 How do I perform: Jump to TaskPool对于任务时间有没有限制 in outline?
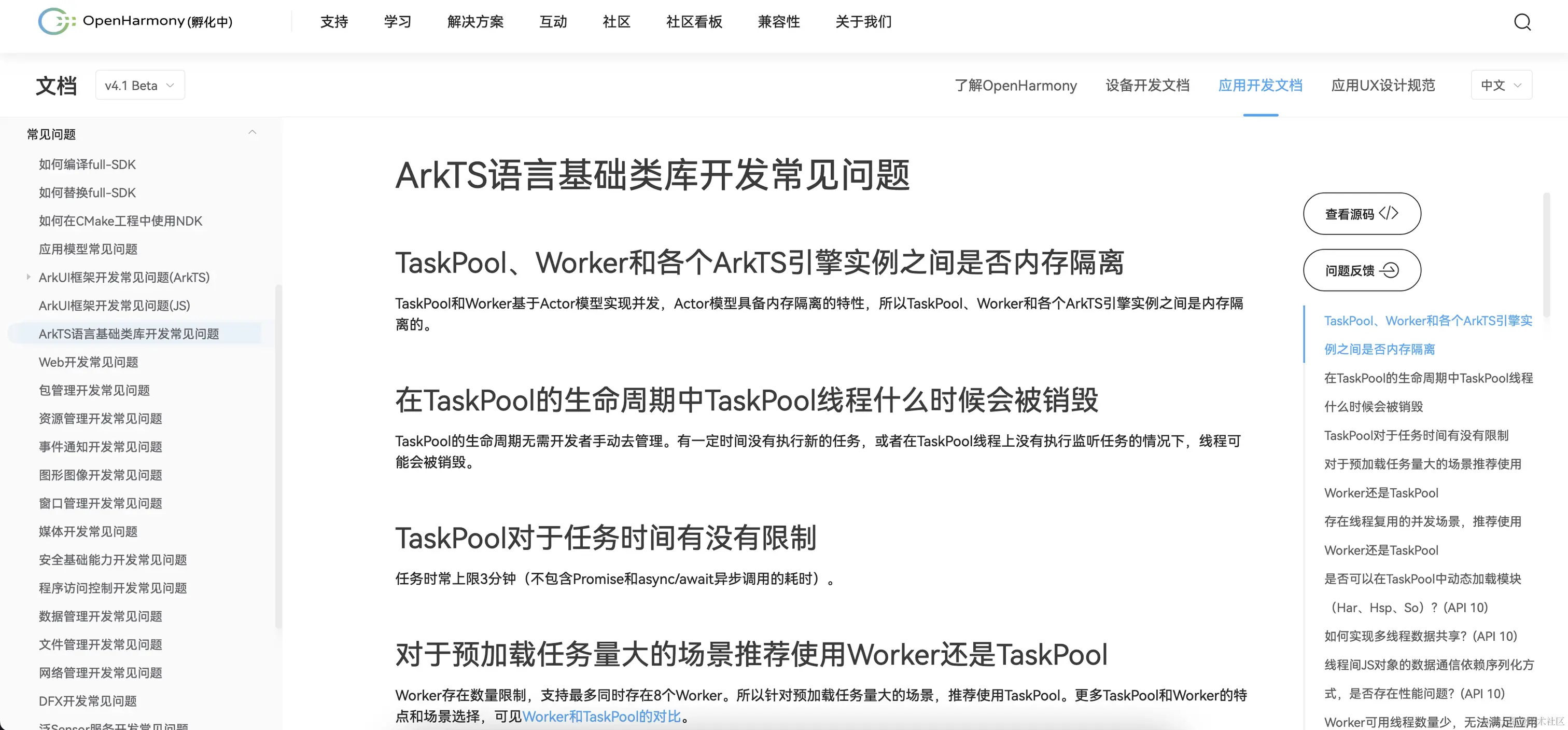point(1416,435)
